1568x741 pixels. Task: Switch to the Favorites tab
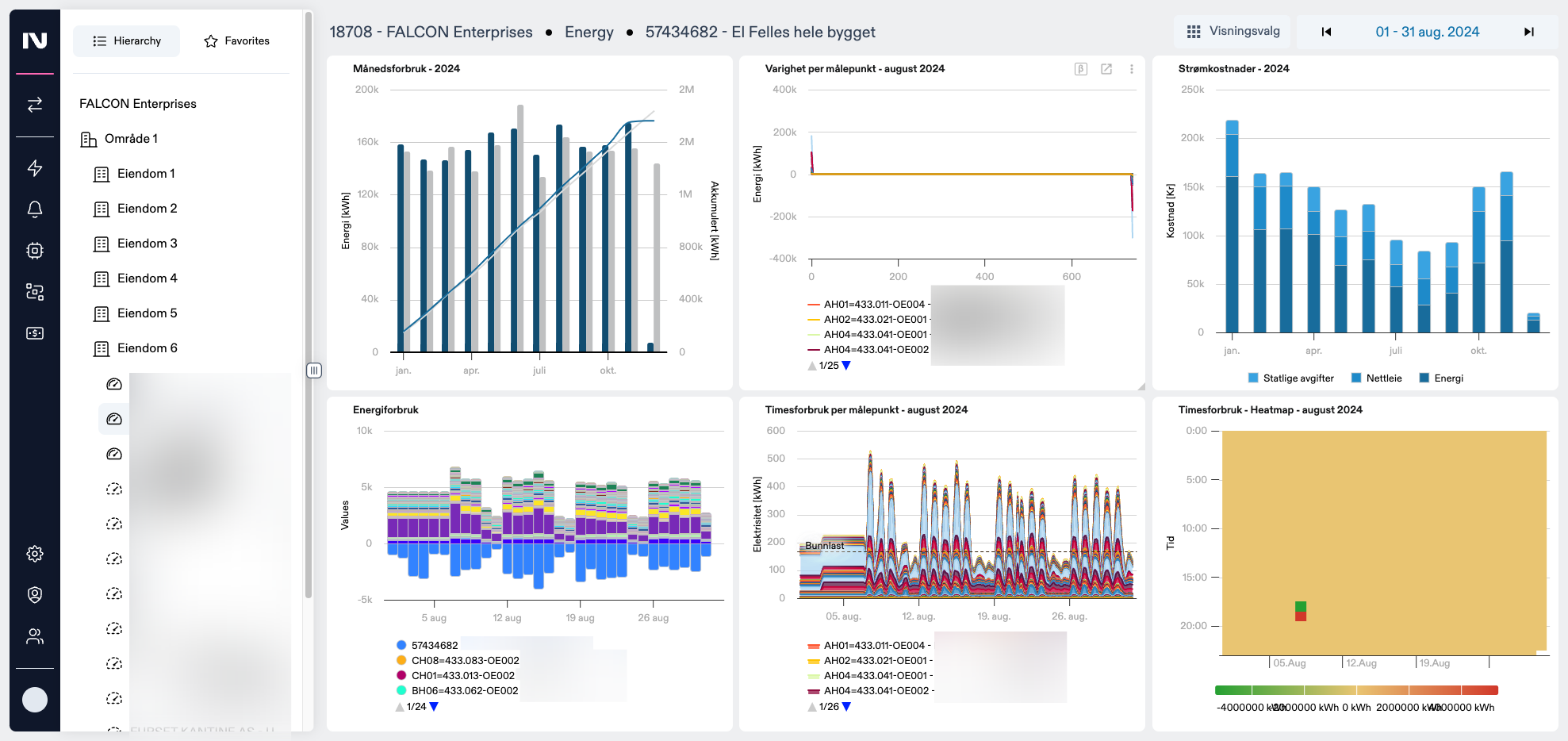pyautogui.click(x=236, y=41)
